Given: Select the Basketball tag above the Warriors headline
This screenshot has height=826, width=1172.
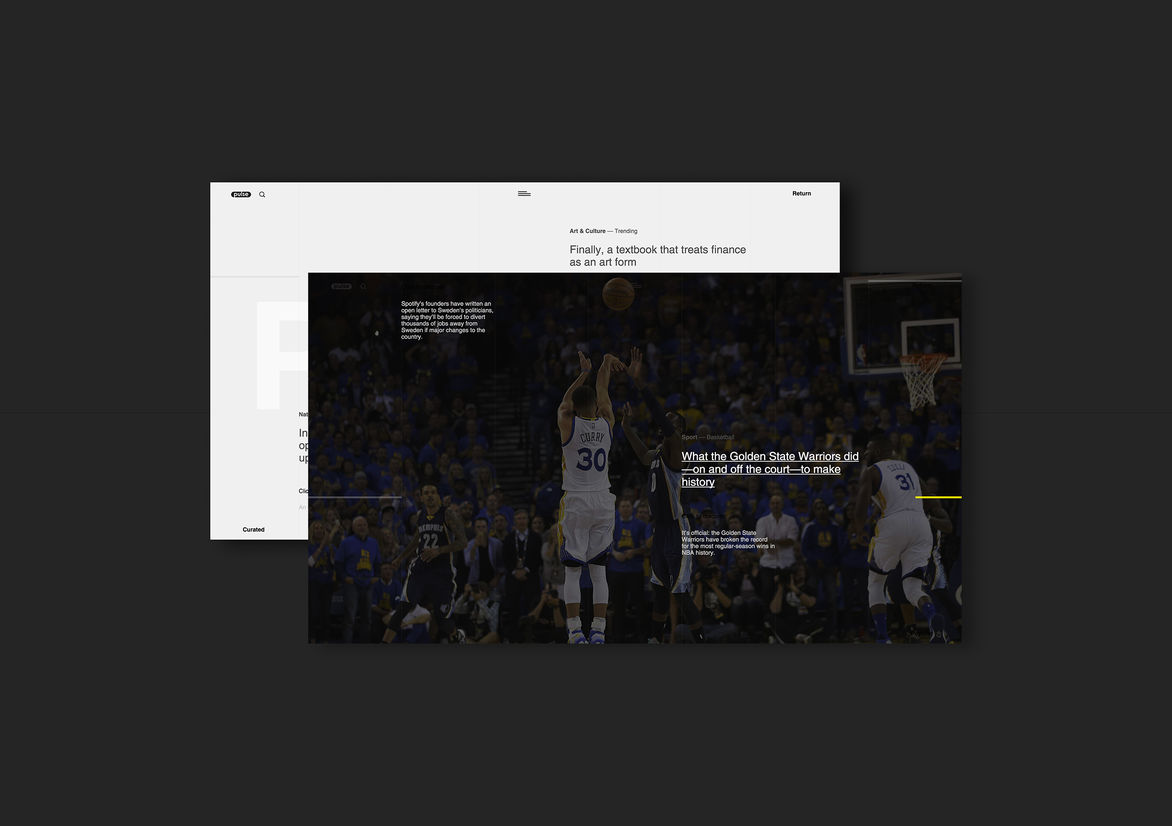Looking at the screenshot, I should click(x=720, y=437).
